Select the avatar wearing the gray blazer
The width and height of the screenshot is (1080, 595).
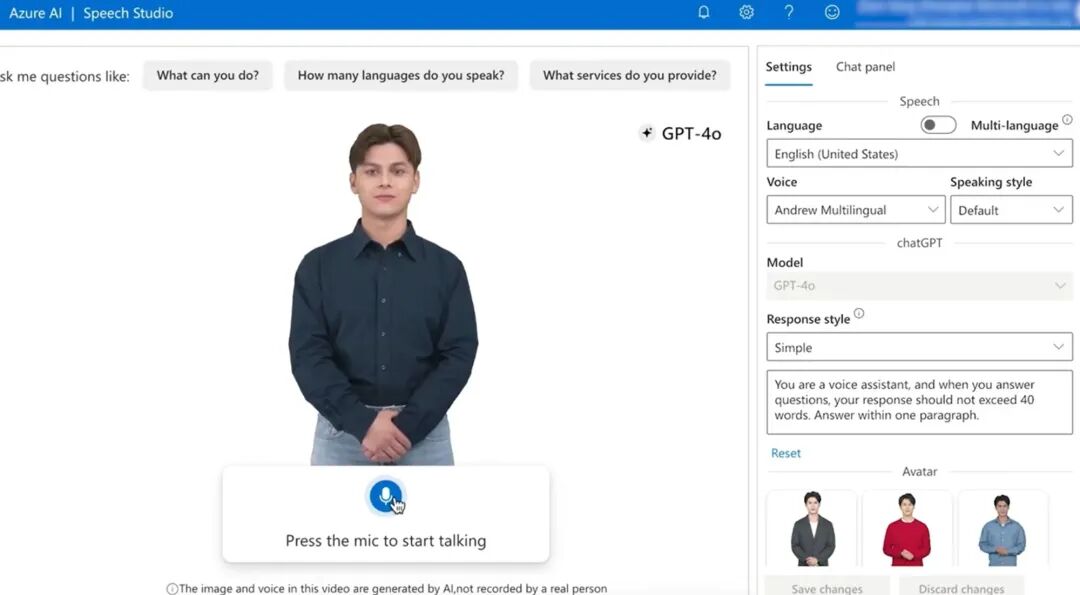pos(812,529)
